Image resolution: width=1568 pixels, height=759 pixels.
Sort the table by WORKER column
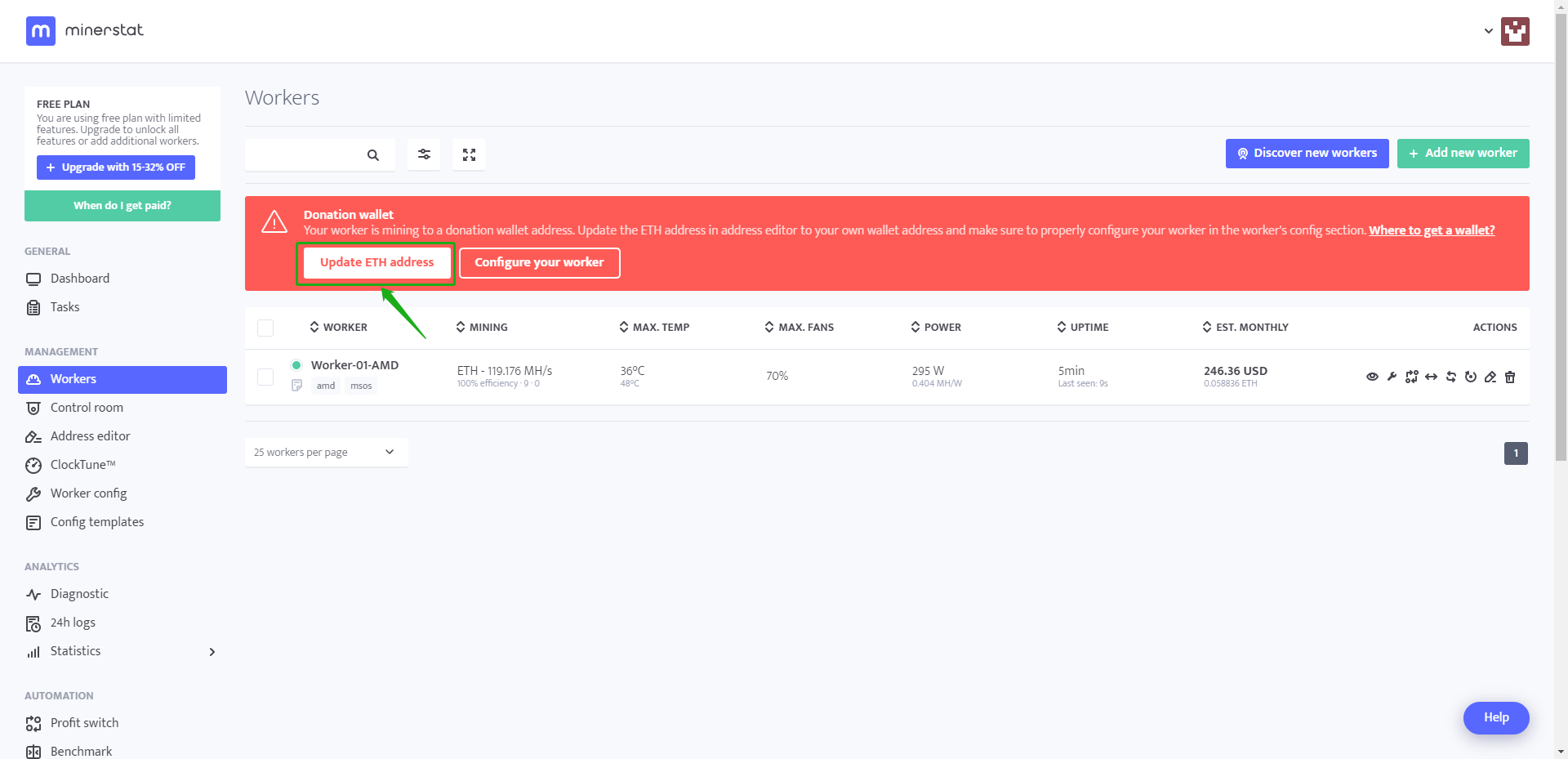pyautogui.click(x=338, y=328)
